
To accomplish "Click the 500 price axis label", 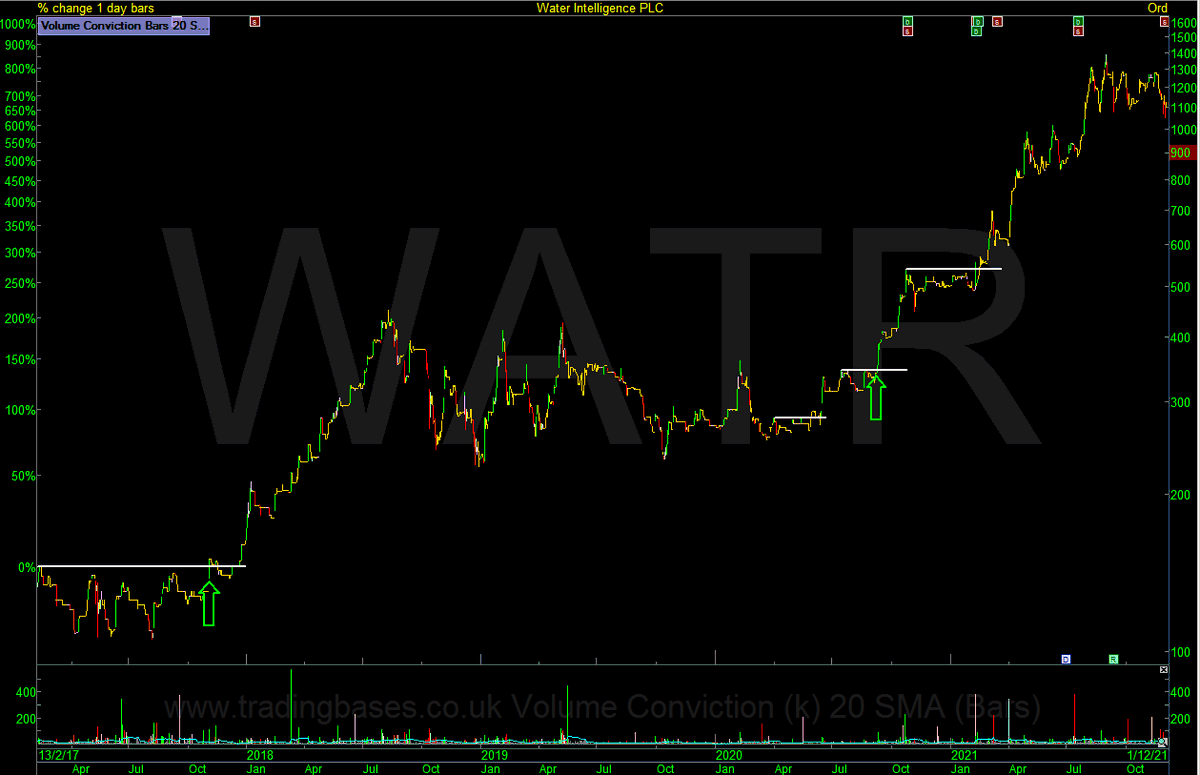I will [1181, 287].
